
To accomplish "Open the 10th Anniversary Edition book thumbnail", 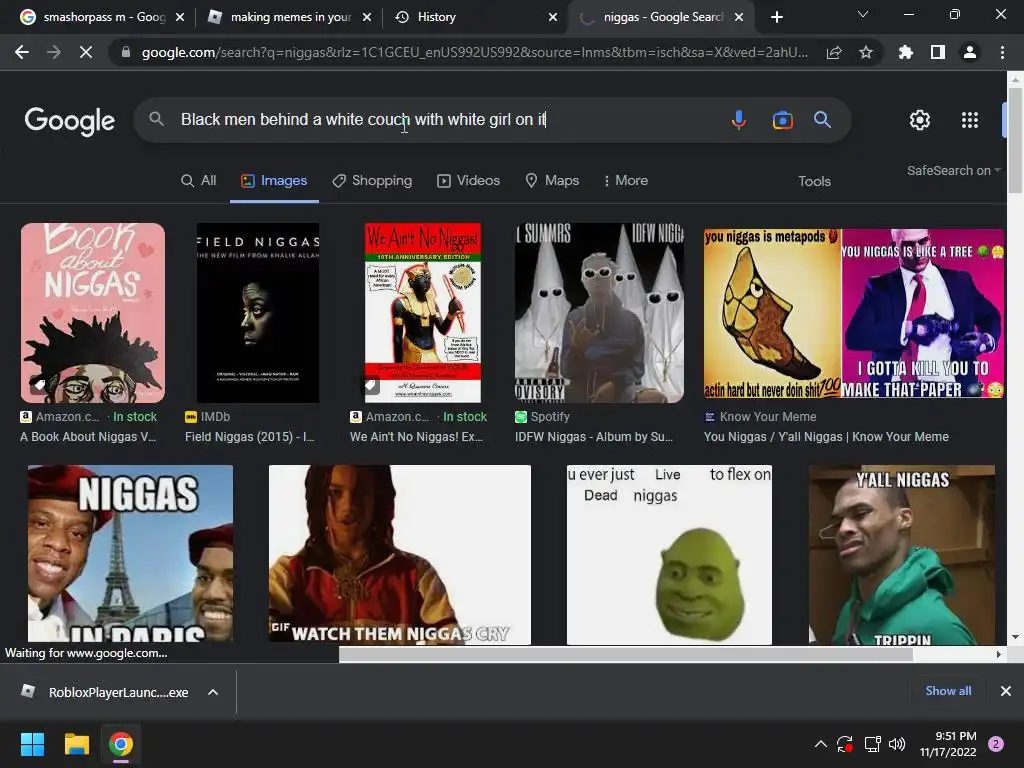I will coord(423,313).
